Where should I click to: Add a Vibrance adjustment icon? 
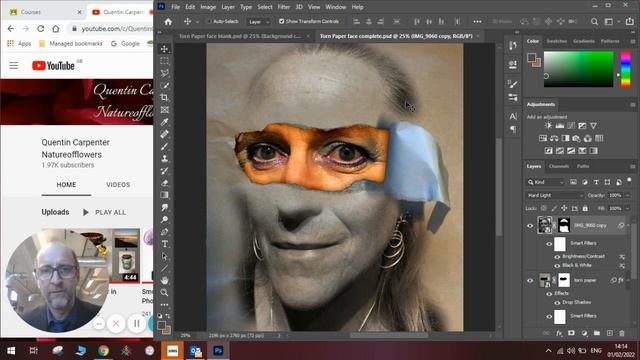(593, 126)
